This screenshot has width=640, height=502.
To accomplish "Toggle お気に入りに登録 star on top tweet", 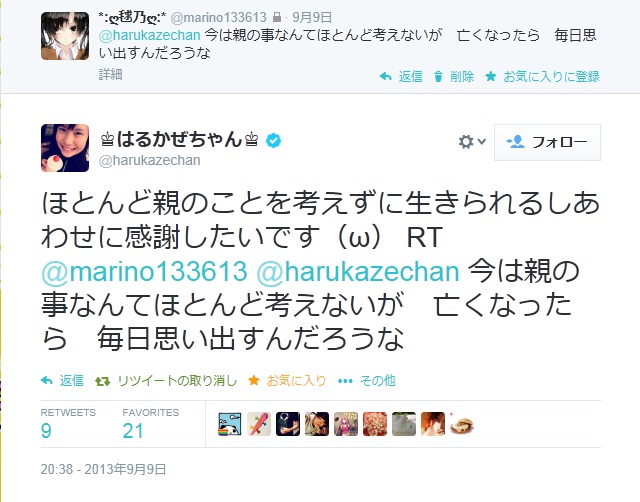I will [x=491, y=76].
